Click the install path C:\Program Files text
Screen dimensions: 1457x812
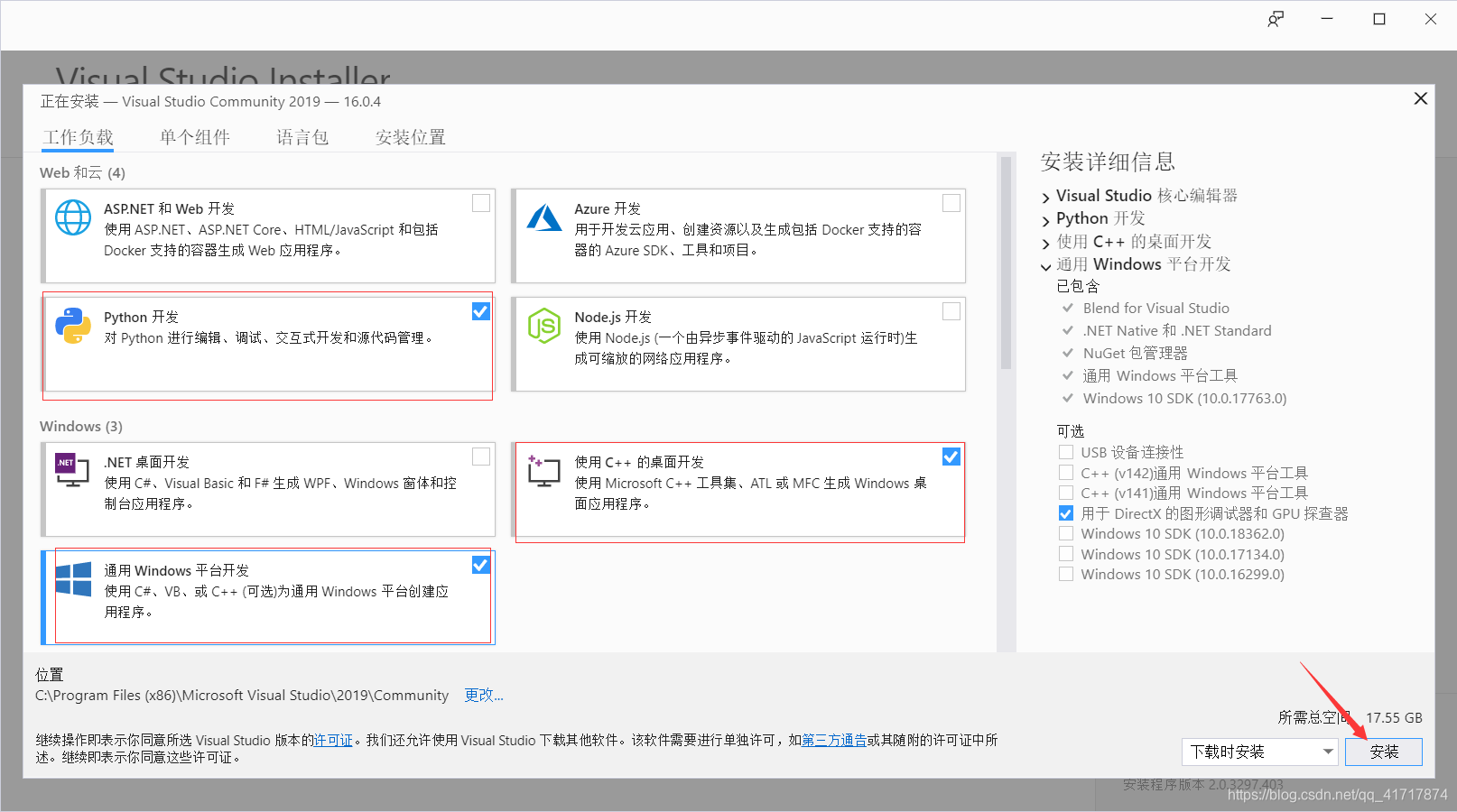(242, 695)
